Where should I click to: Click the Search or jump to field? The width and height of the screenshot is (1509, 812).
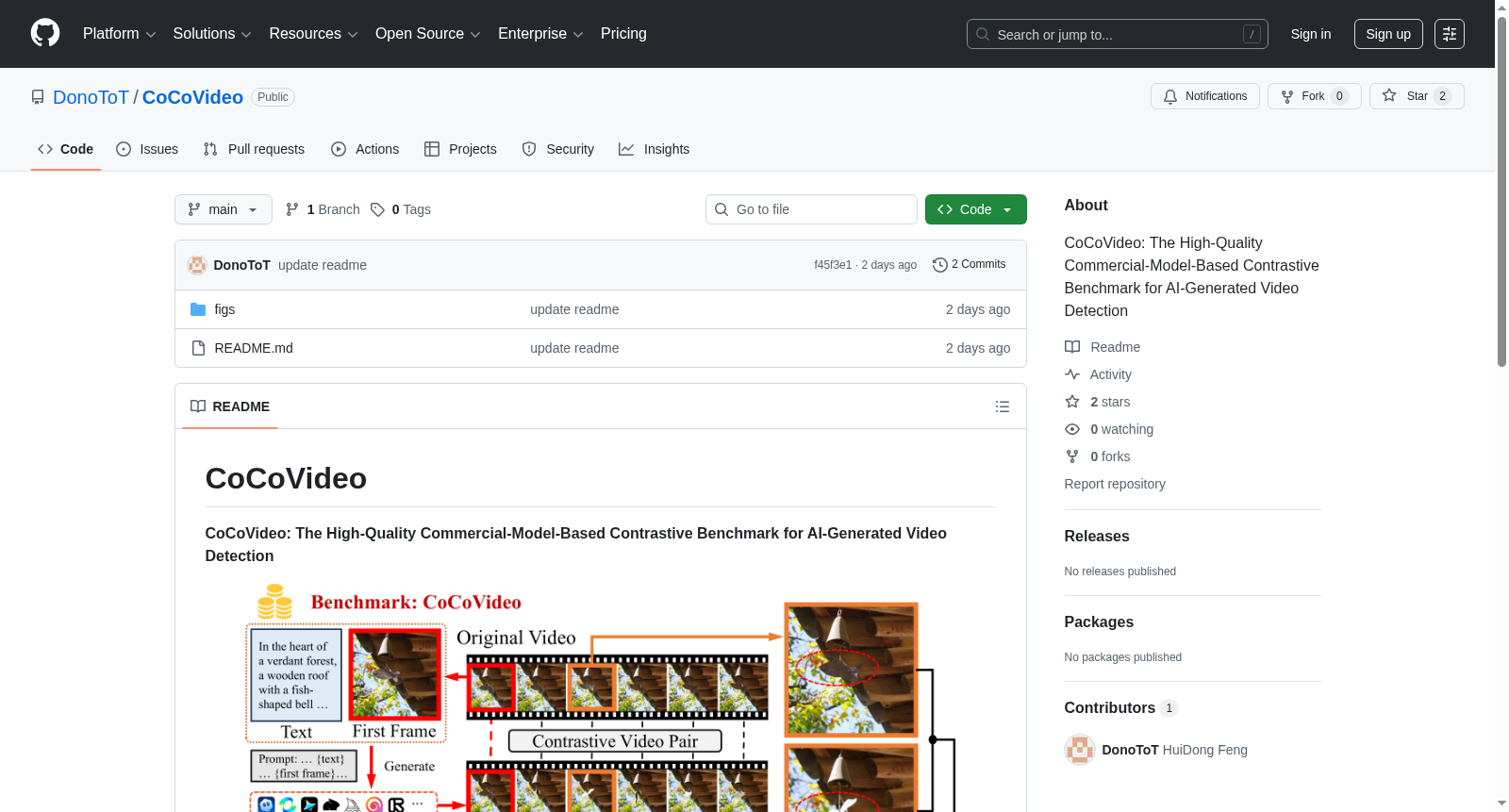1118,34
